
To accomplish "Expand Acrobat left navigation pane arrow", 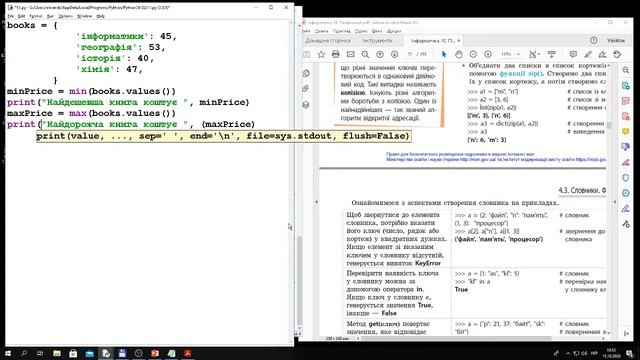I will coord(316,202).
